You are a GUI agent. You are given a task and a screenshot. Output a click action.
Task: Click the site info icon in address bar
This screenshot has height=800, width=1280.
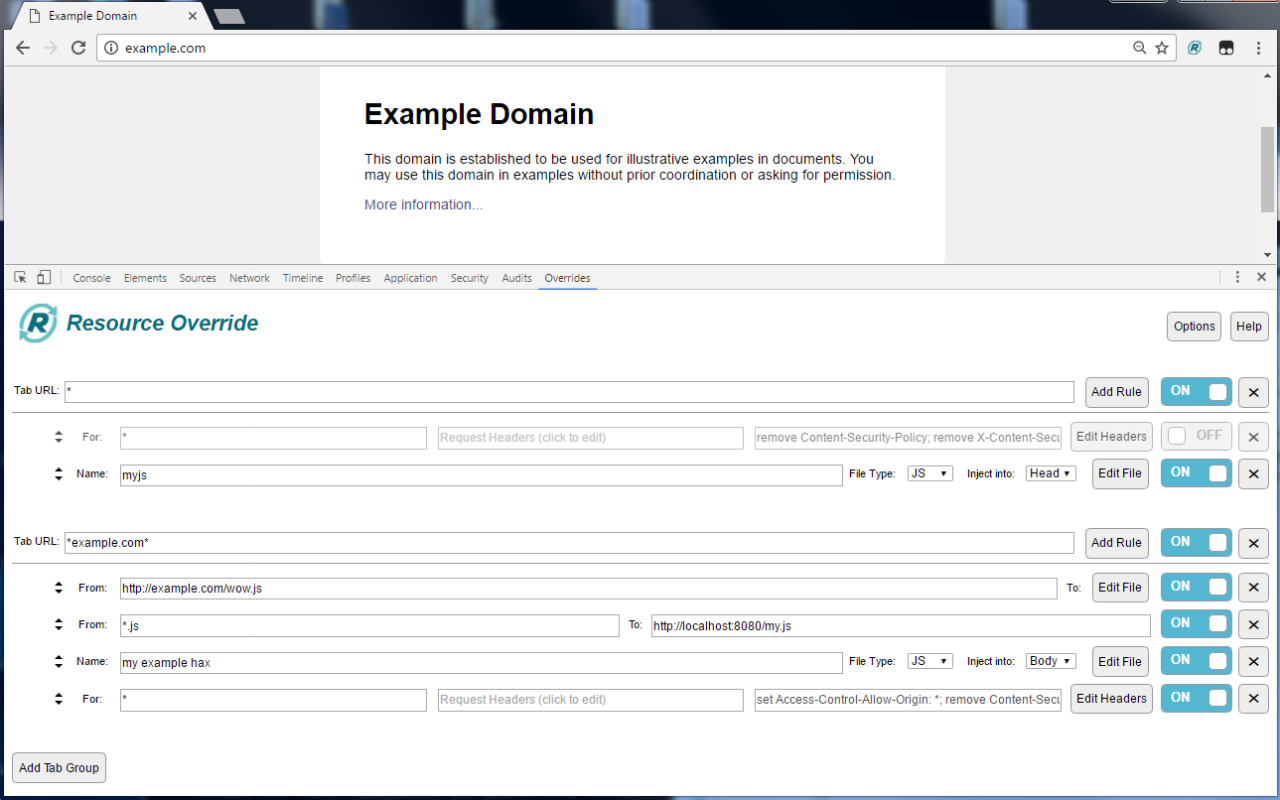[111, 48]
